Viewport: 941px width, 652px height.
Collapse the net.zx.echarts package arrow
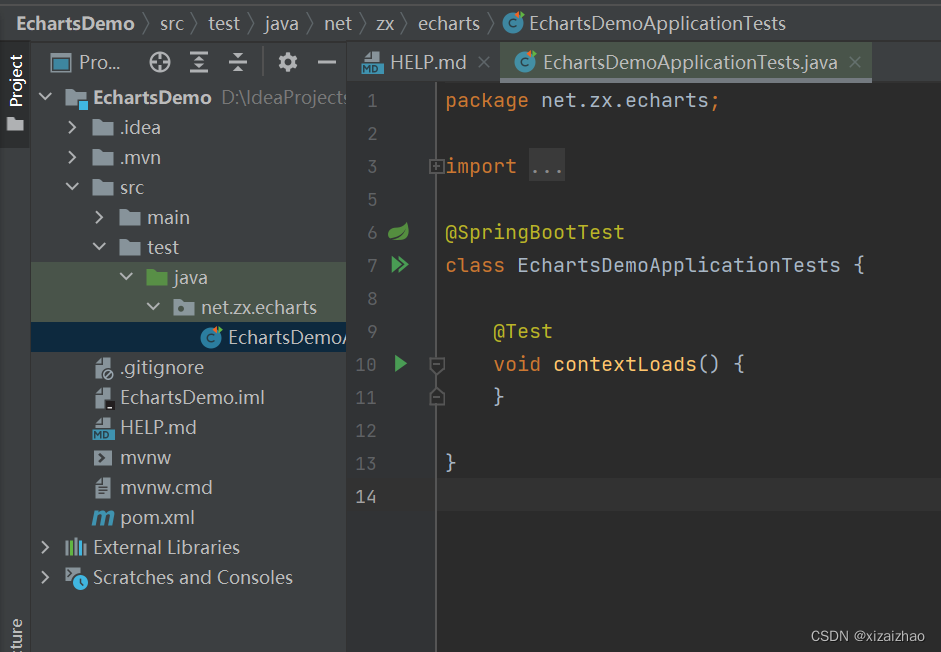154,307
